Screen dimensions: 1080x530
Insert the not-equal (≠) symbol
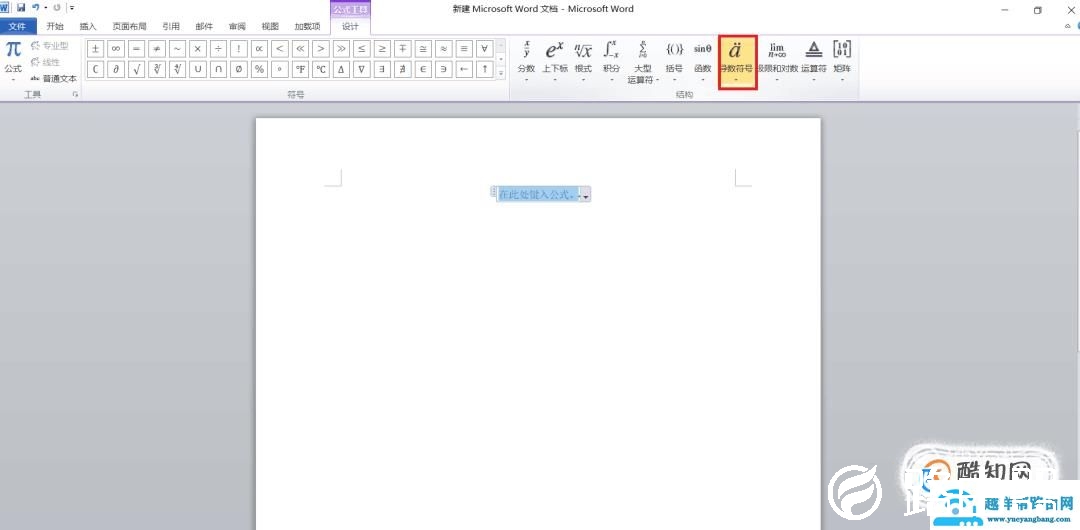(x=157, y=49)
